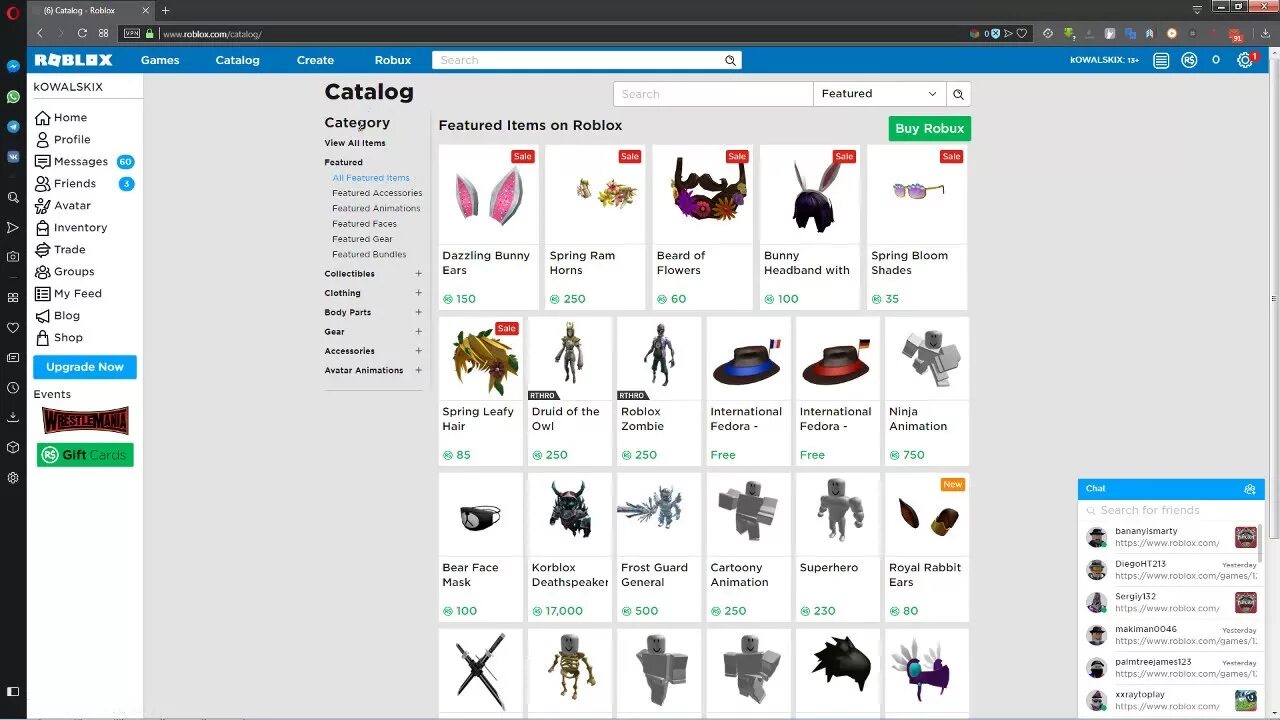Screen dimensions: 1280x720
Task: Select Featured Accessories link
Action: (377, 193)
